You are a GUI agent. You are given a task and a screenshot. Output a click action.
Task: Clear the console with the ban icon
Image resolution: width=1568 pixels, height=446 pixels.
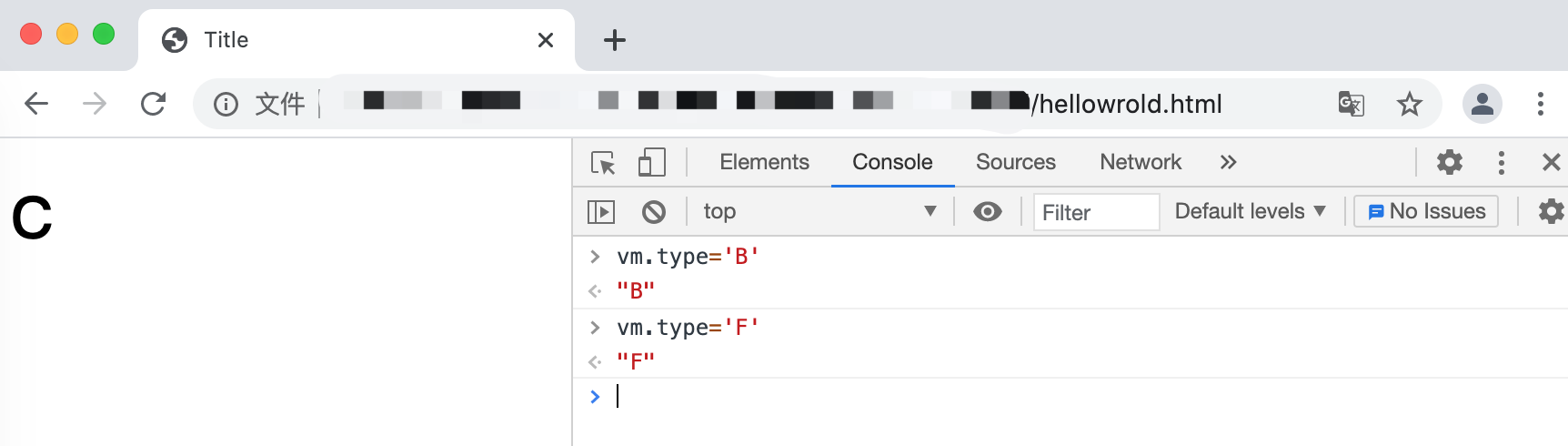[653, 212]
